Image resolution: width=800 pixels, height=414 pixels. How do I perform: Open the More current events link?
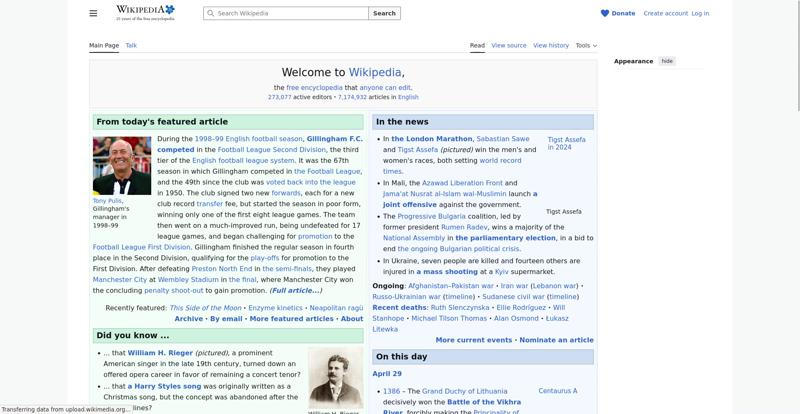tap(474, 340)
